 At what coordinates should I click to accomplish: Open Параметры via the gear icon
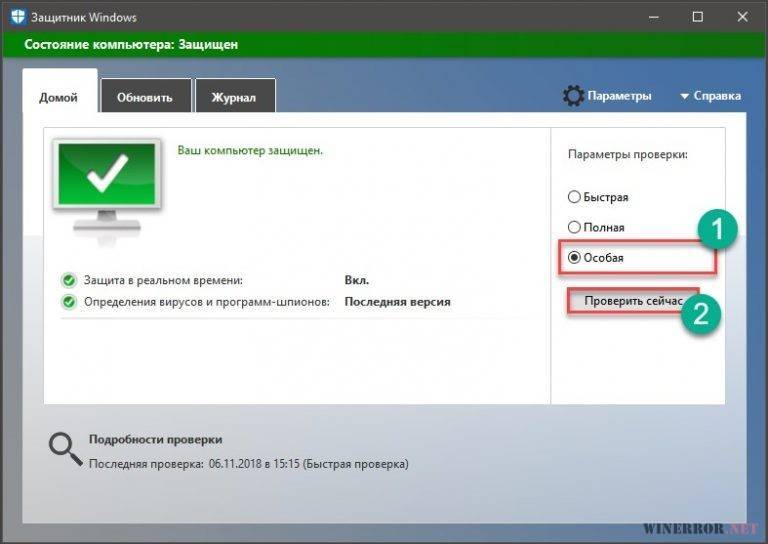pos(573,96)
